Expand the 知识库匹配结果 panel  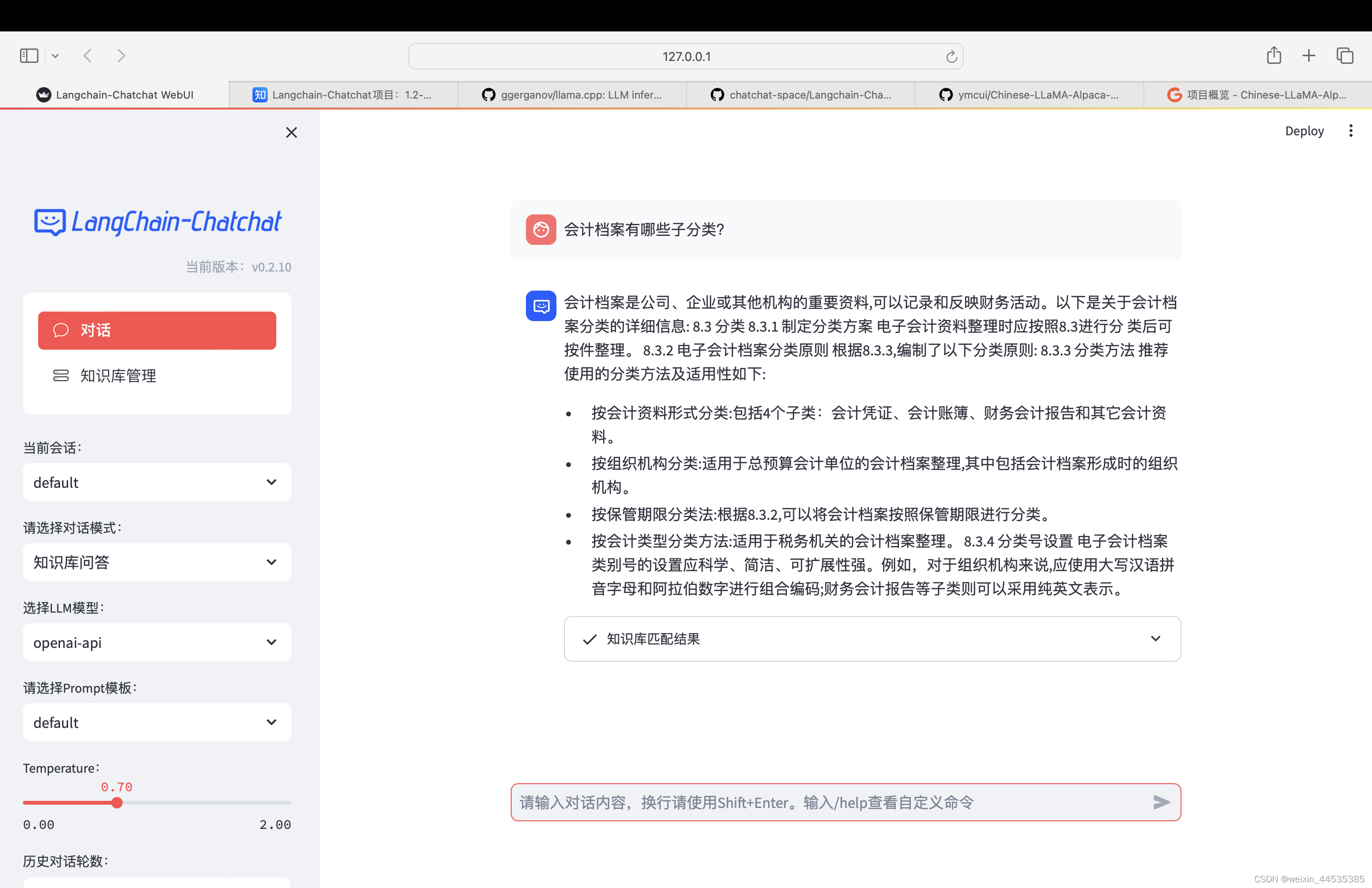tap(872, 639)
